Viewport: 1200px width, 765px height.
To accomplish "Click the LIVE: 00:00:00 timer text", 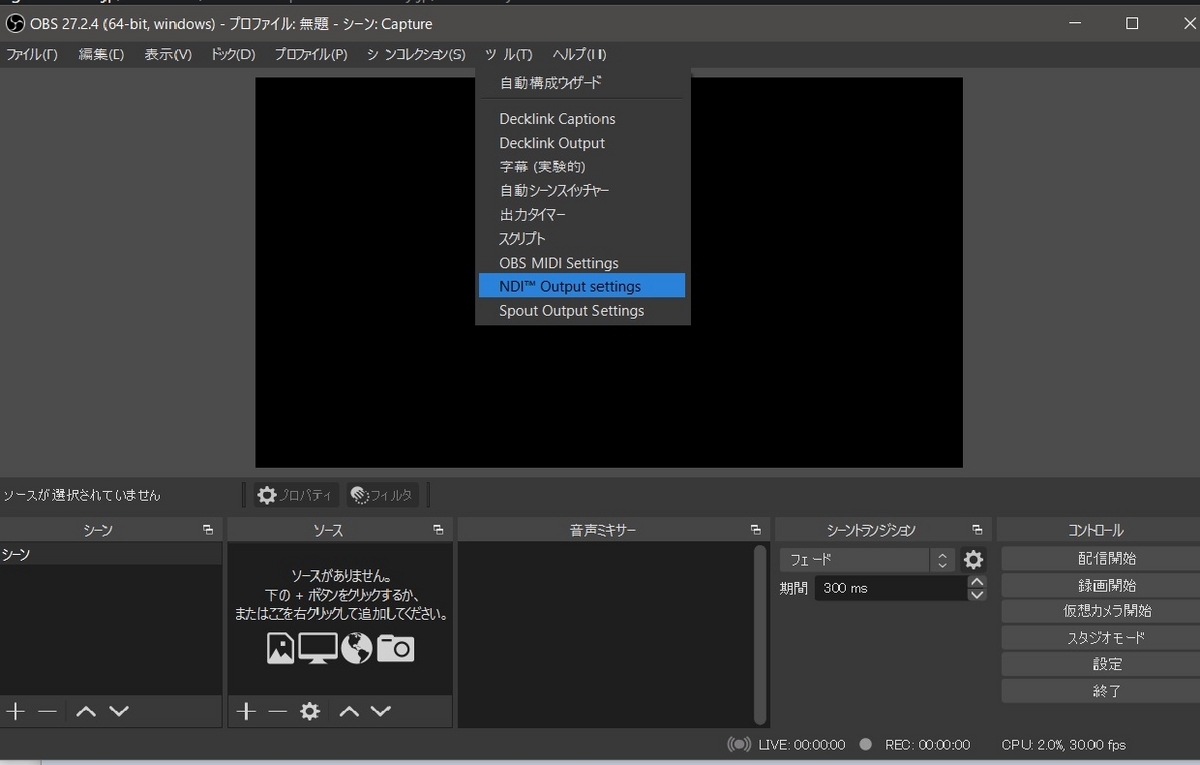I will pyautogui.click(x=801, y=745).
